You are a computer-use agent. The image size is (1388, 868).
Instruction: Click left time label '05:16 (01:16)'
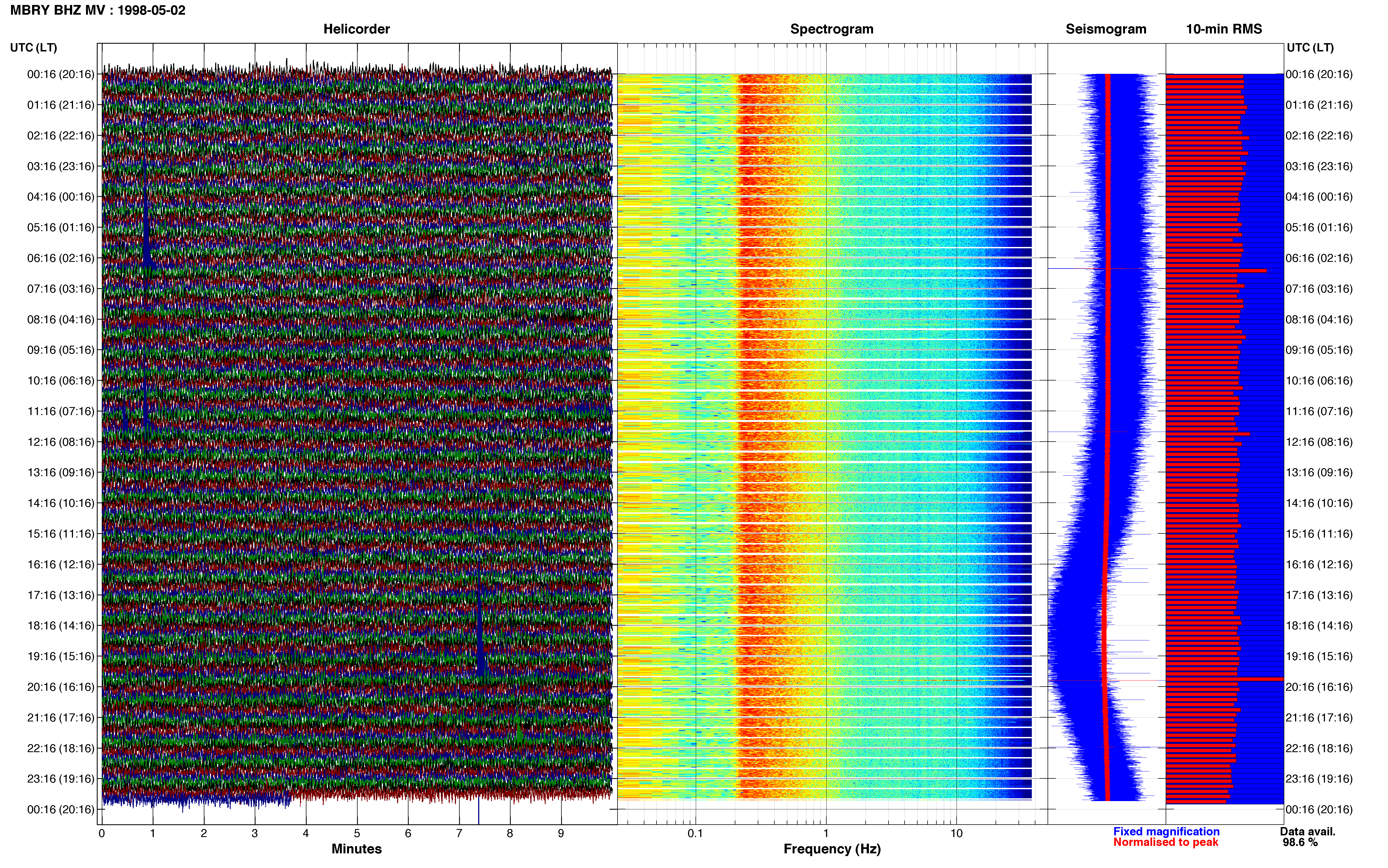61,227
